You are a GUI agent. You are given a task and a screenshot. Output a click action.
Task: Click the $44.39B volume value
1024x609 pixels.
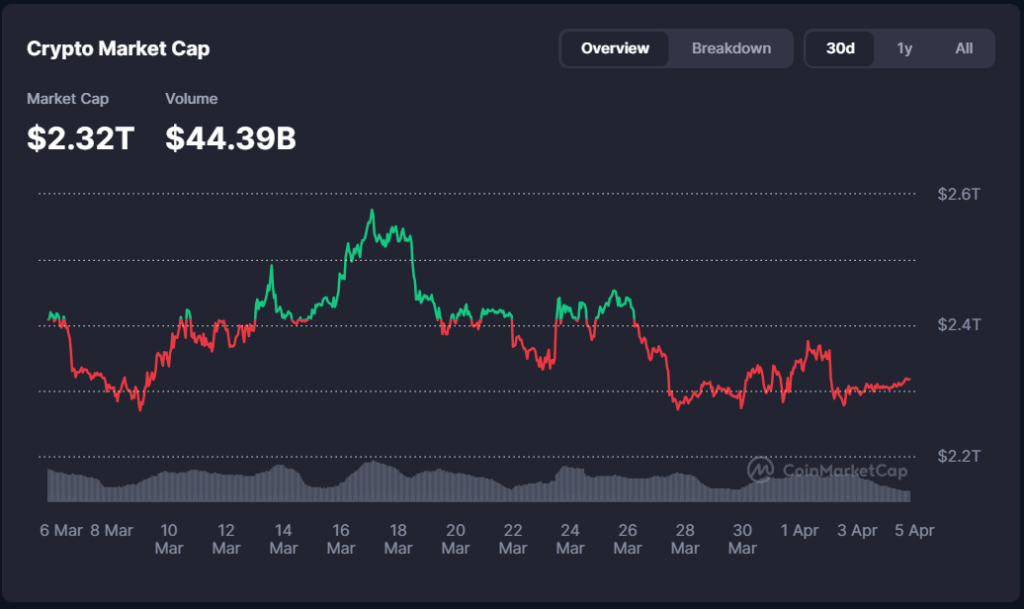click(x=230, y=138)
